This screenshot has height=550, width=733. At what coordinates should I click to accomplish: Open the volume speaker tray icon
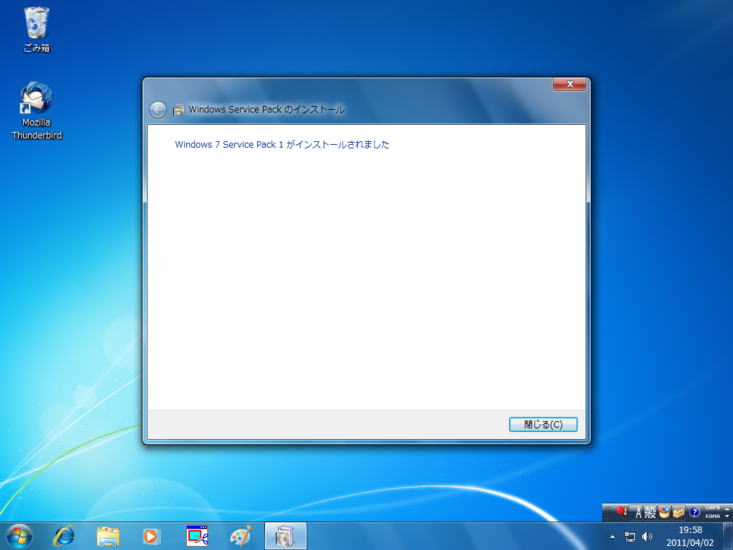click(647, 537)
